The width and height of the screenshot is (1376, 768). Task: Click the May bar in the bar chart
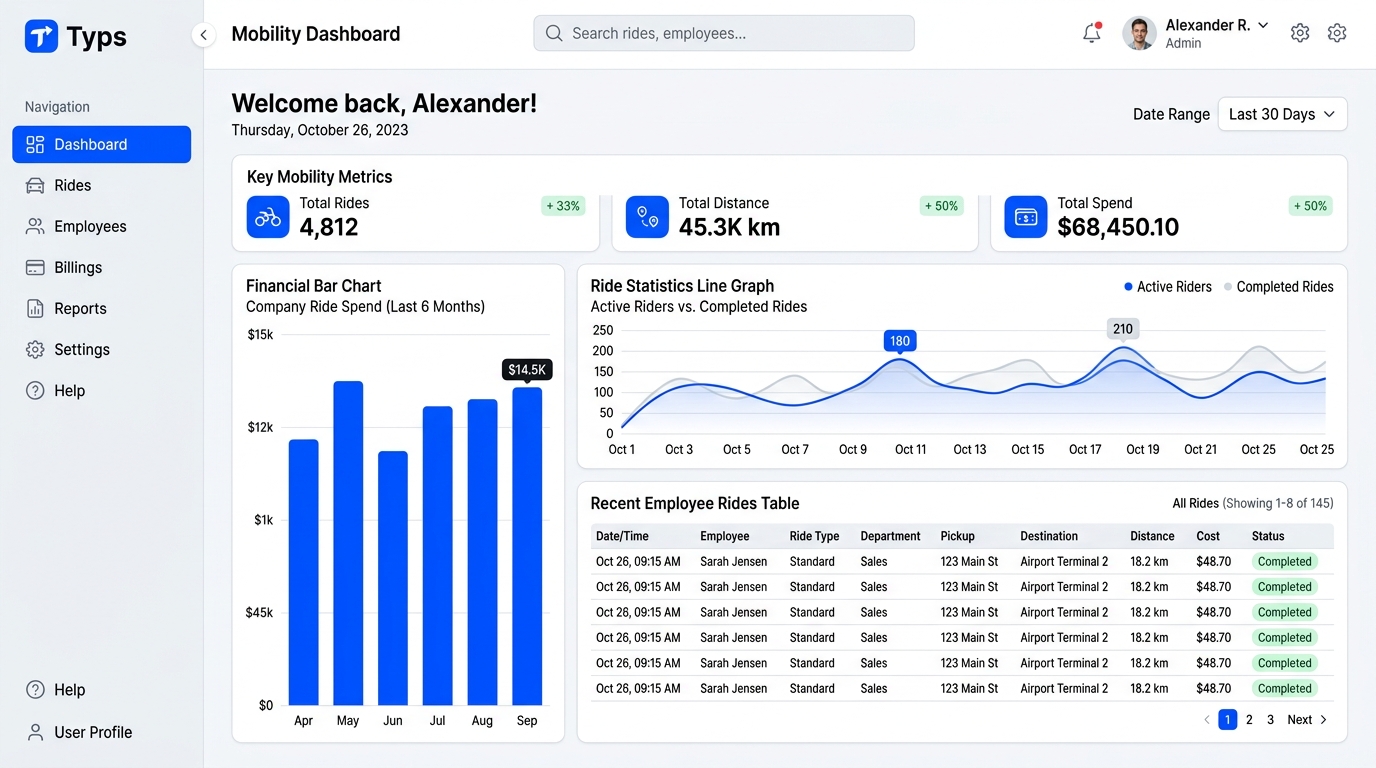348,543
